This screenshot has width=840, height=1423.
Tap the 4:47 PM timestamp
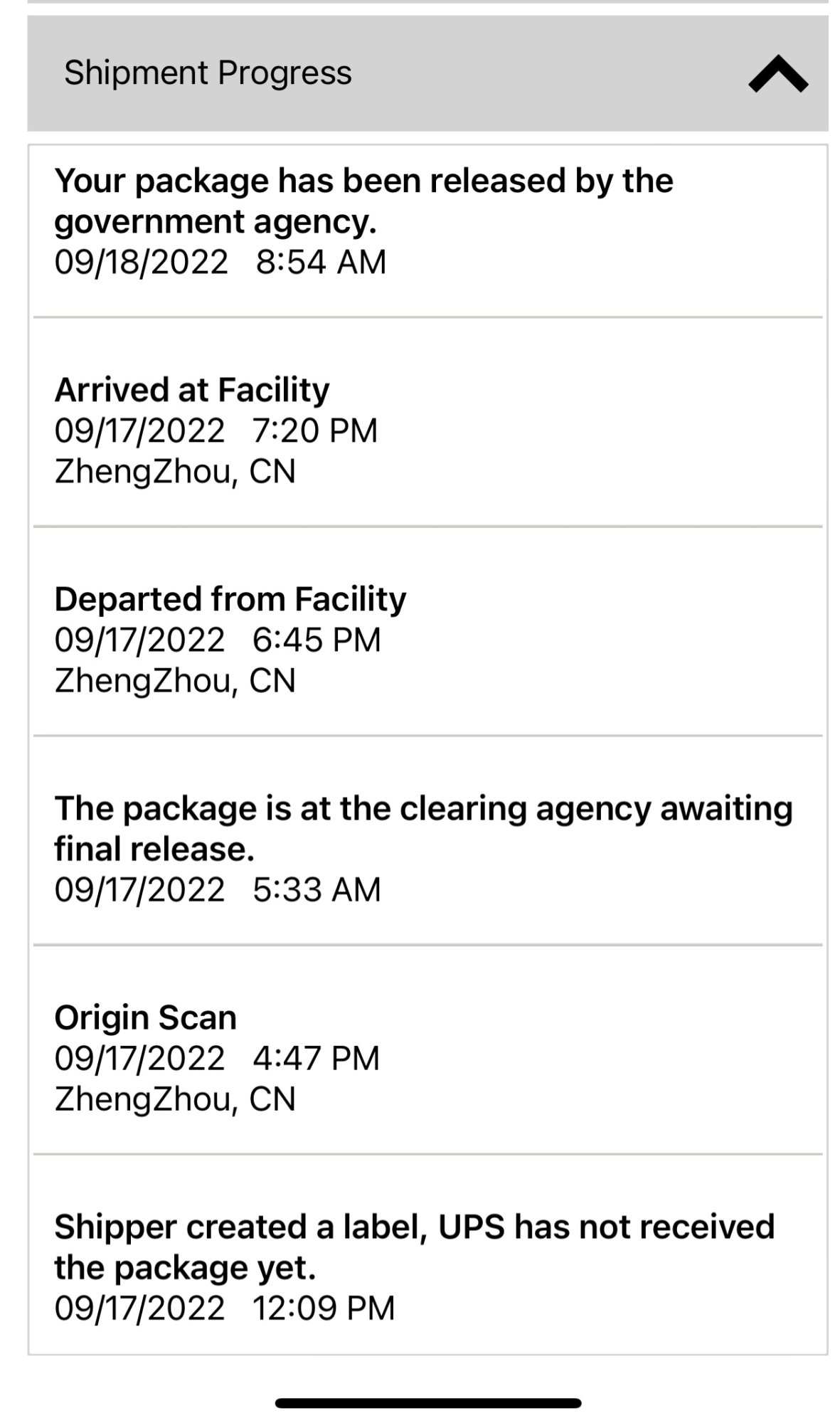tap(316, 1058)
